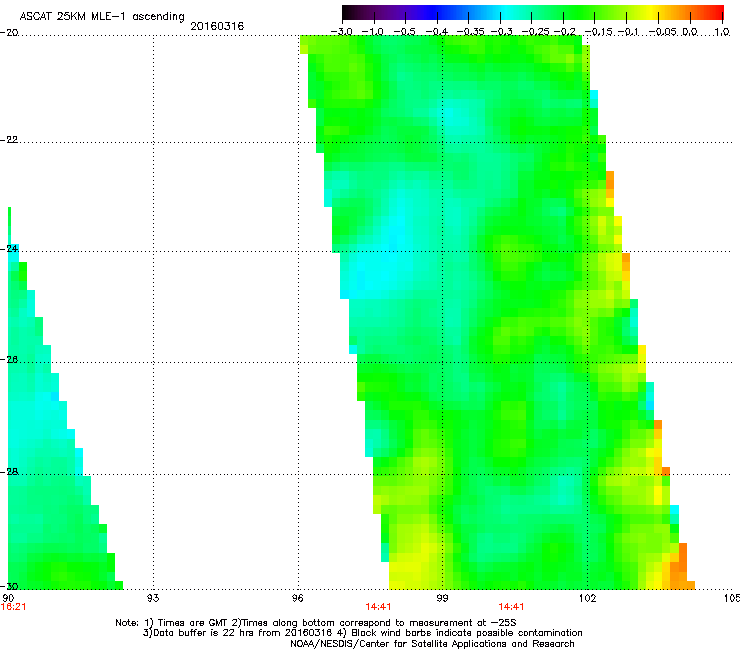This screenshot has height=650, width=740.
Task: Click the -28 latitude axis label
Action: 9,471
